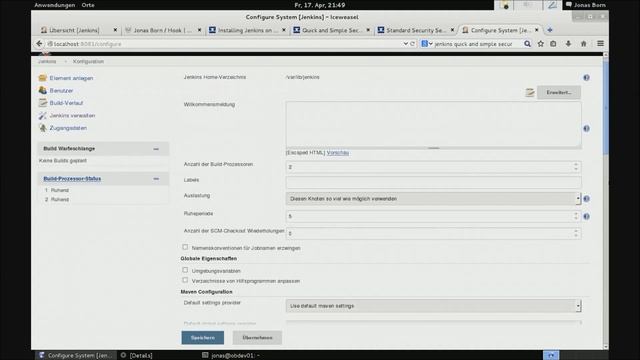This screenshot has width=640, height=360.
Task: Adjust the Ruheperiode spinner arrows
Action: 576,216
